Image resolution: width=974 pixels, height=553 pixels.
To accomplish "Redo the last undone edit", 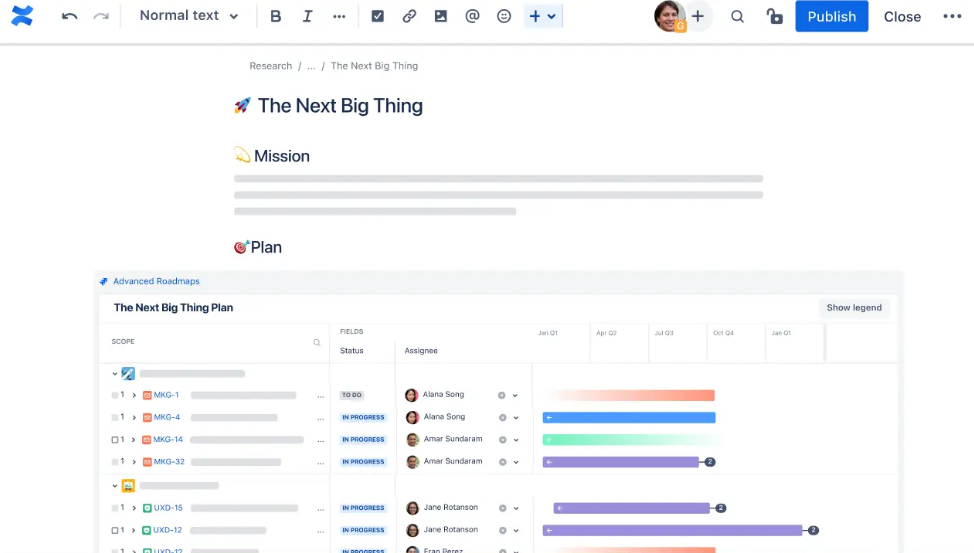I will [x=100, y=16].
